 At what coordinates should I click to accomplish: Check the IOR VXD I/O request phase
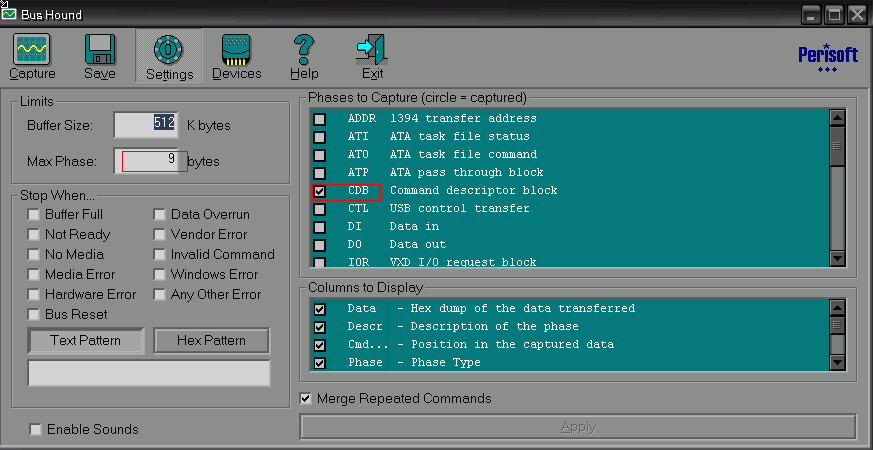point(319,262)
